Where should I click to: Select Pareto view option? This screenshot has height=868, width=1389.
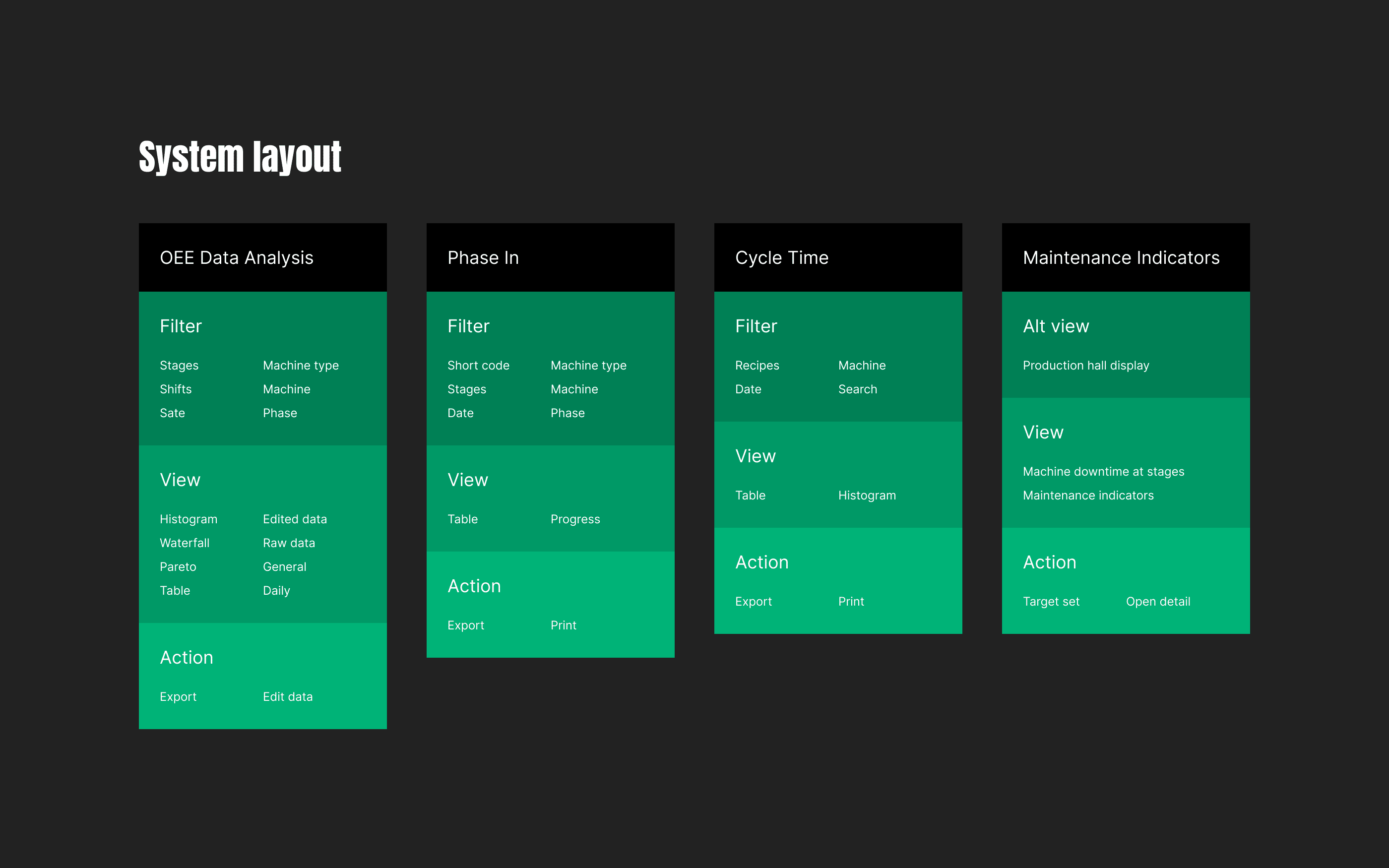(x=178, y=566)
